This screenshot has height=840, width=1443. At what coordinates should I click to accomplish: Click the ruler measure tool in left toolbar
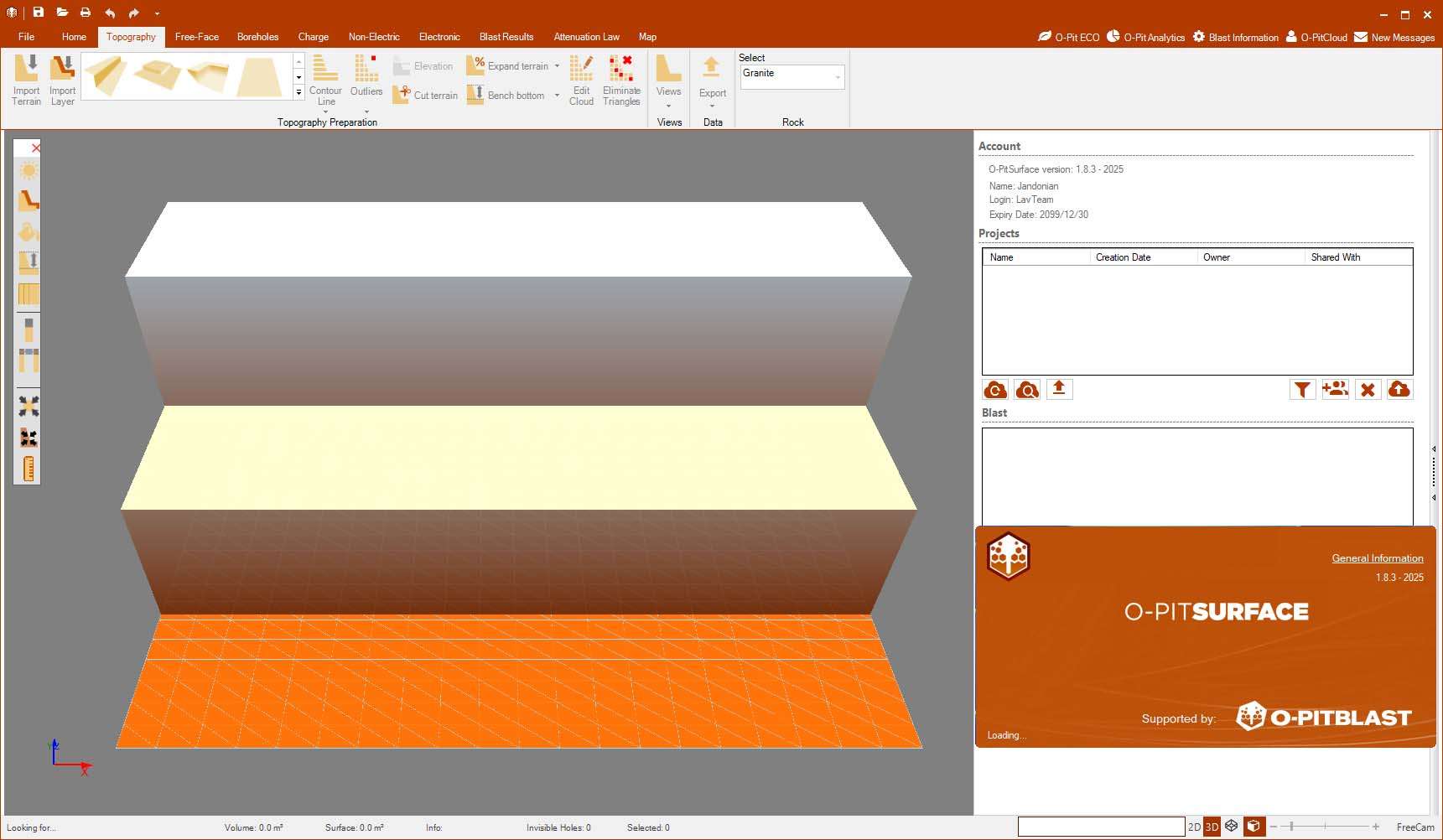(29, 469)
